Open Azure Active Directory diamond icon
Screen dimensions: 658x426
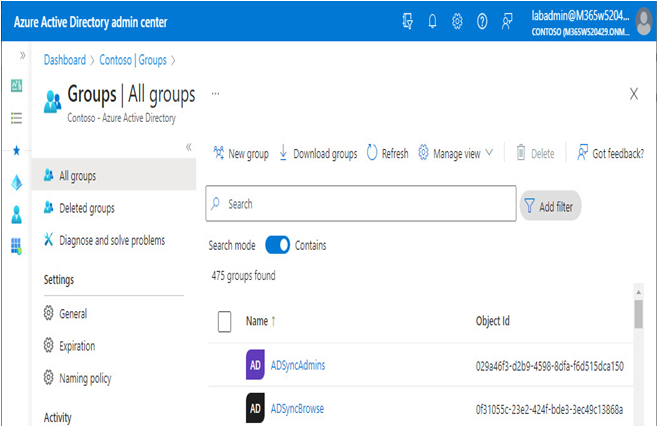tap(16, 182)
